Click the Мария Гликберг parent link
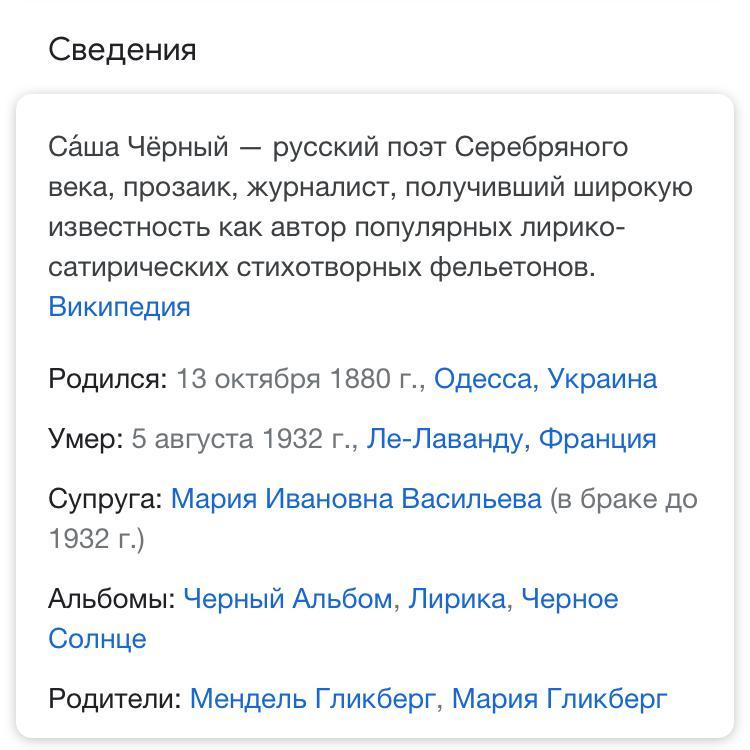The width and height of the screenshot is (750, 750). point(559,699)
